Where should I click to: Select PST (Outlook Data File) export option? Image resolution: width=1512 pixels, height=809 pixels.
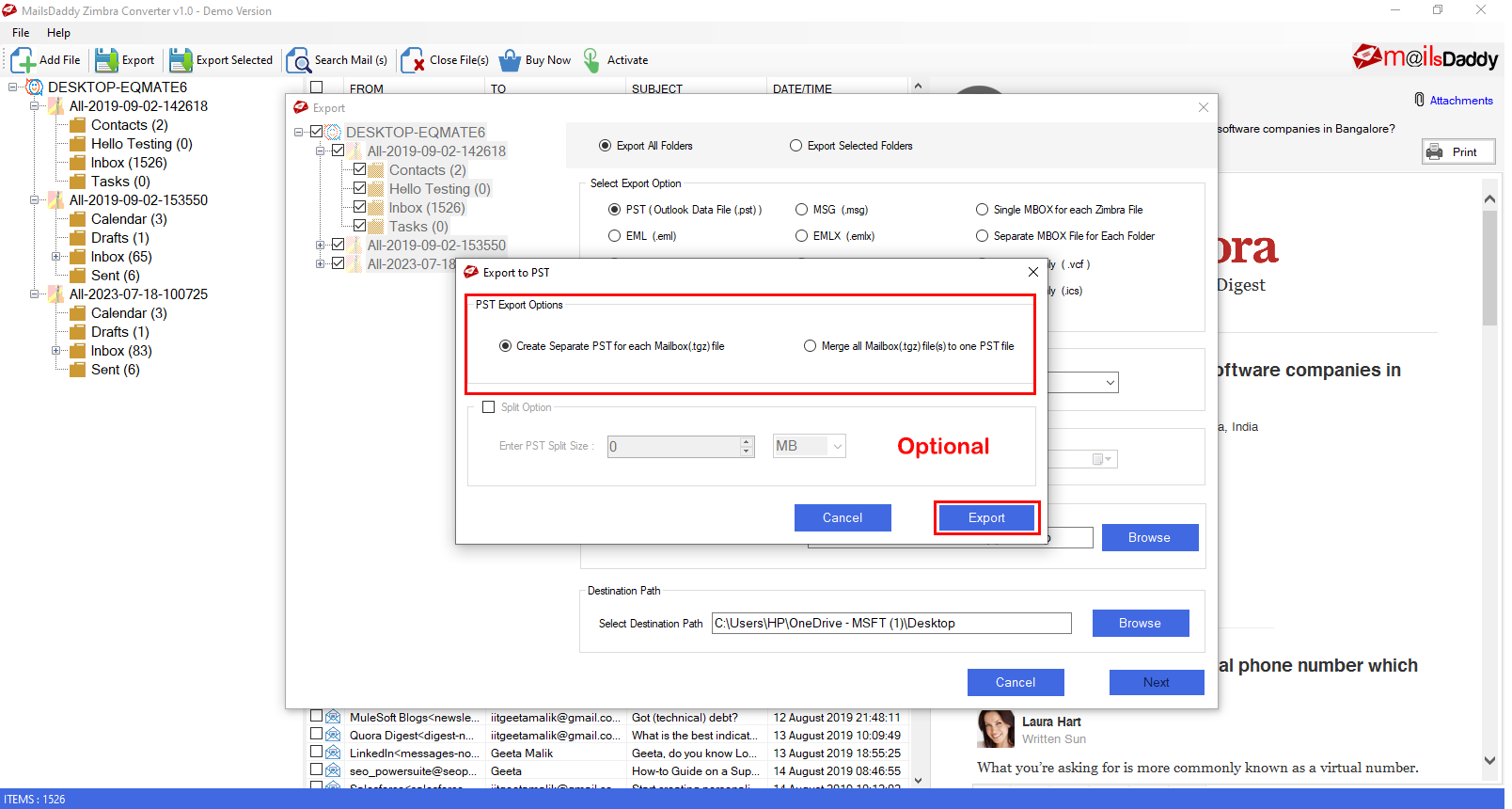[614, 210]
